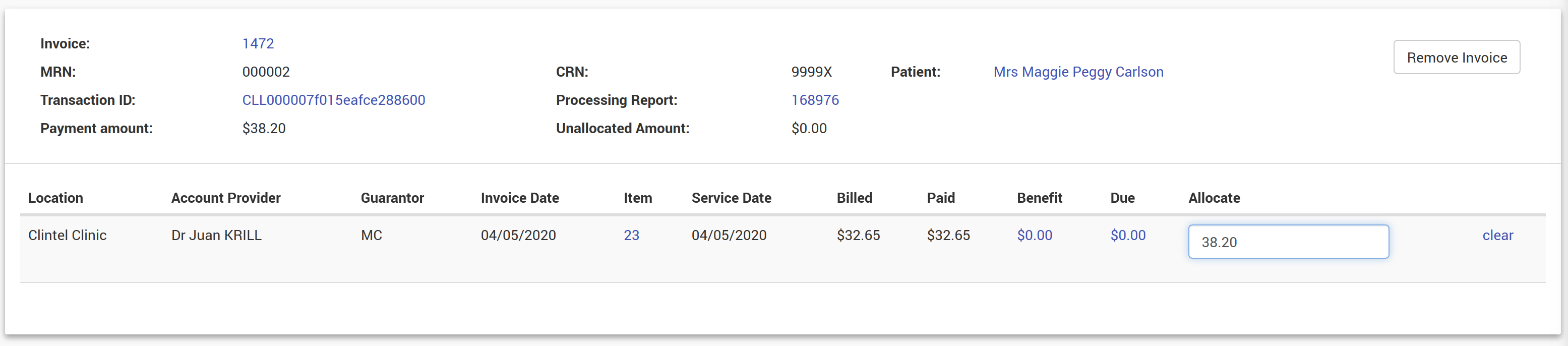Click the Invoice Date column header
Image resolution: width=1568 pixels, height=346 pixels.
(x=519, y=198)
